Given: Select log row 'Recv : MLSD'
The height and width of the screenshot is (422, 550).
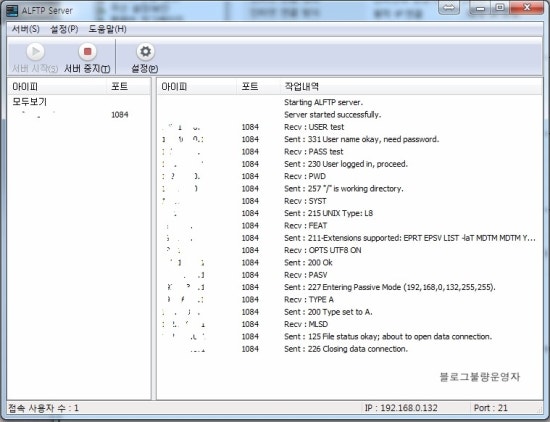Looking at the screenshot, I should pos(349,324).
